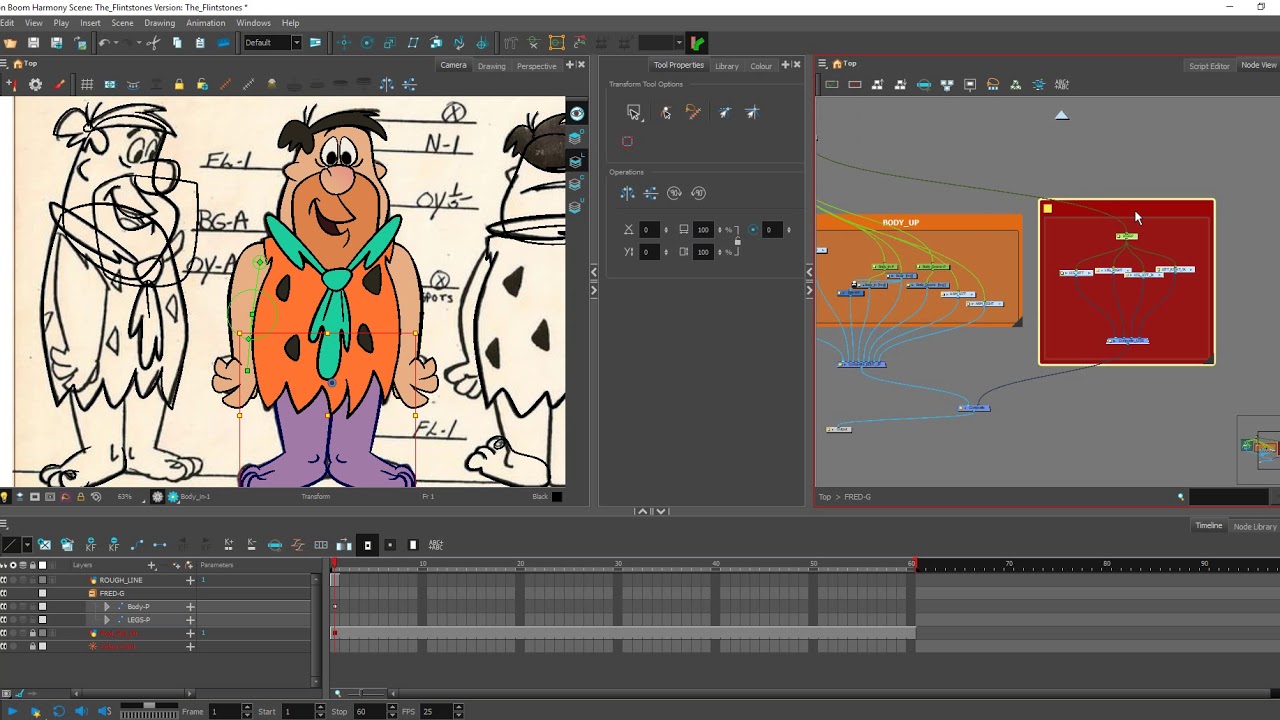Switch to the Drawing tab

[x=491, y=66]
